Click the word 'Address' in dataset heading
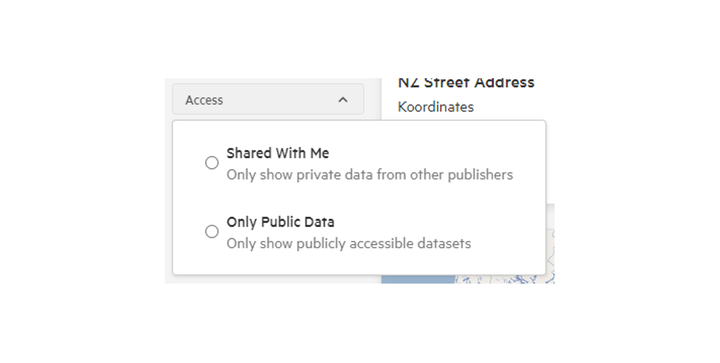This screenshot has height=363, width=720. [505, 83]
